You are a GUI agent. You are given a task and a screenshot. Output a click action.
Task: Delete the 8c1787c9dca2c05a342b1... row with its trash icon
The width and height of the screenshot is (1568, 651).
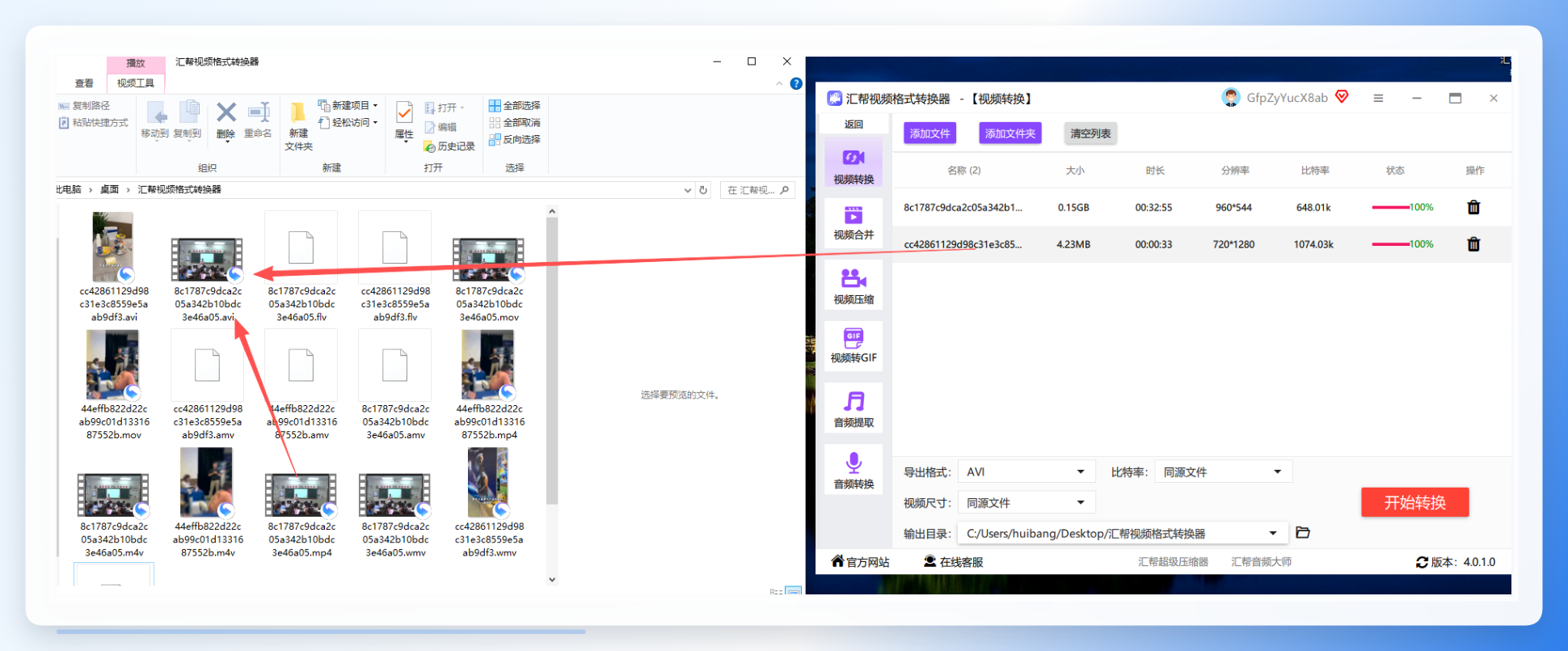click(x=1473, y=207)
